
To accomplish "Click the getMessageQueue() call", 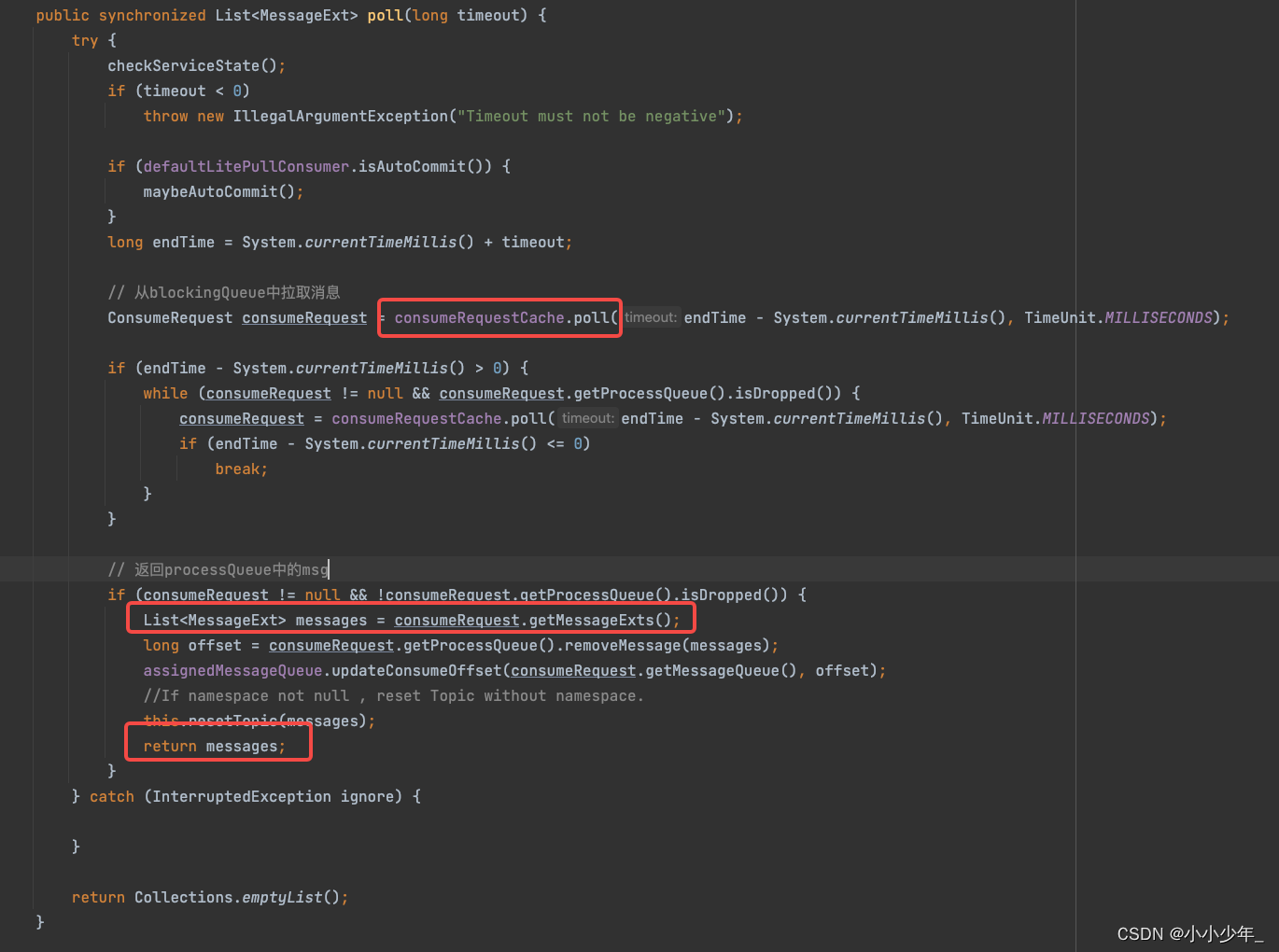I will tap(722, 671).
